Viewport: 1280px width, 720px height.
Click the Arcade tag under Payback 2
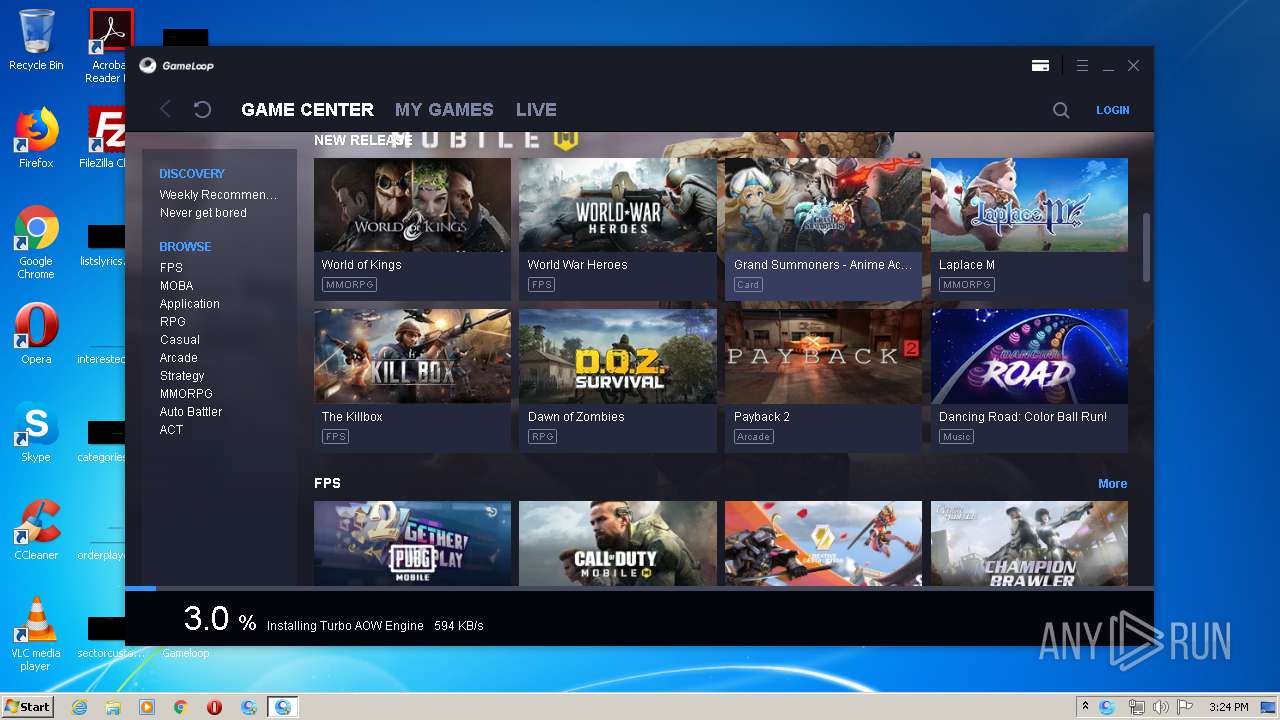754,437
